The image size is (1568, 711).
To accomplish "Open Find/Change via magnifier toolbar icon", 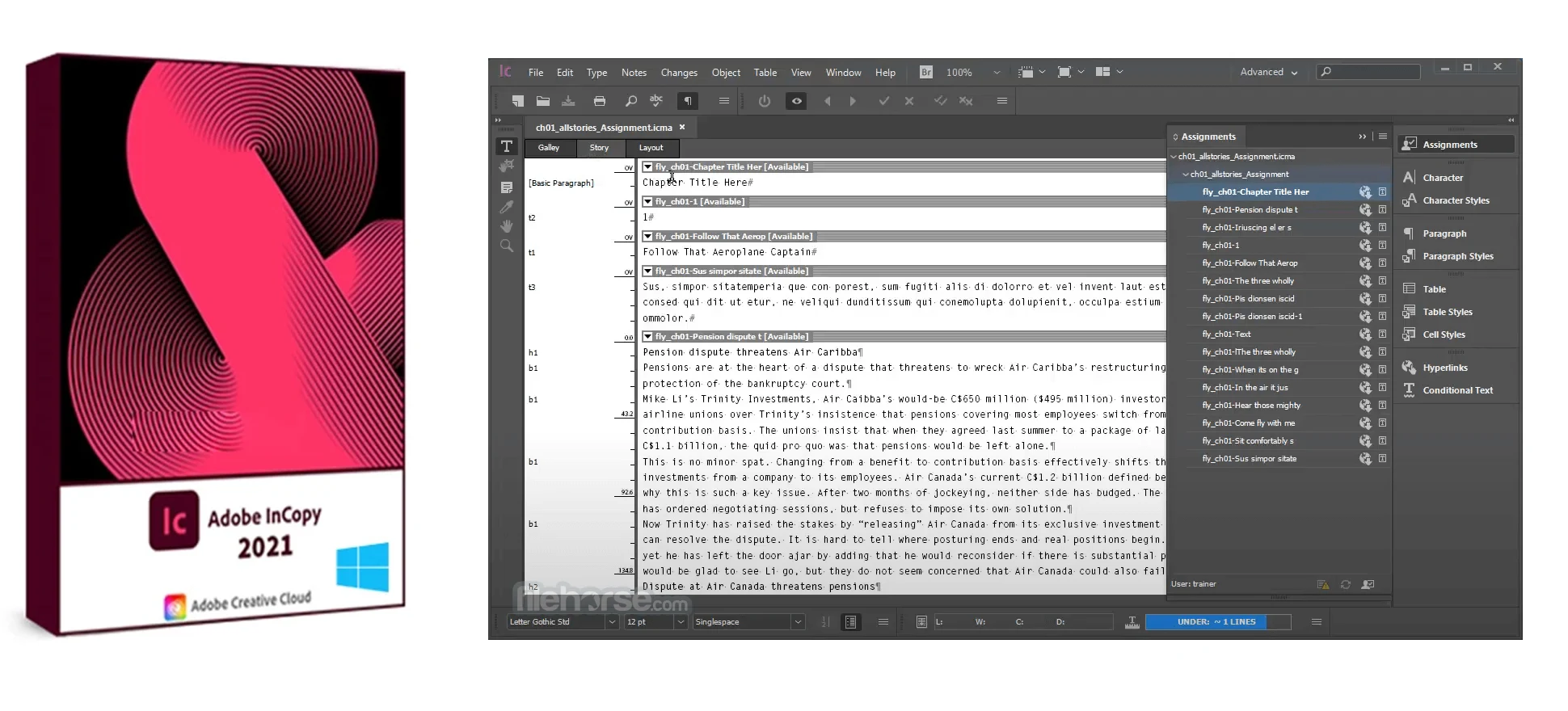I will pyautogui.click(x=630, y=101).
